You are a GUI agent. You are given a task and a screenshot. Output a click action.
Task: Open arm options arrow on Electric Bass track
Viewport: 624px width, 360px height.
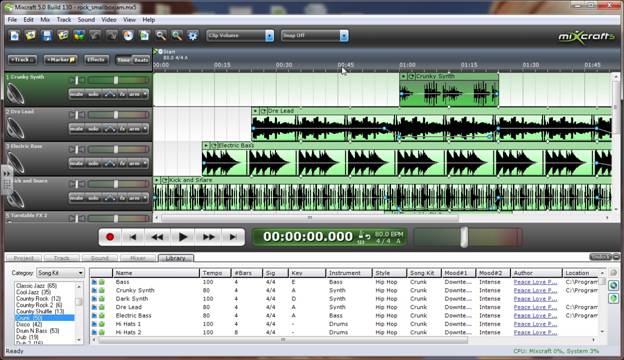click(x=145, y=163)
